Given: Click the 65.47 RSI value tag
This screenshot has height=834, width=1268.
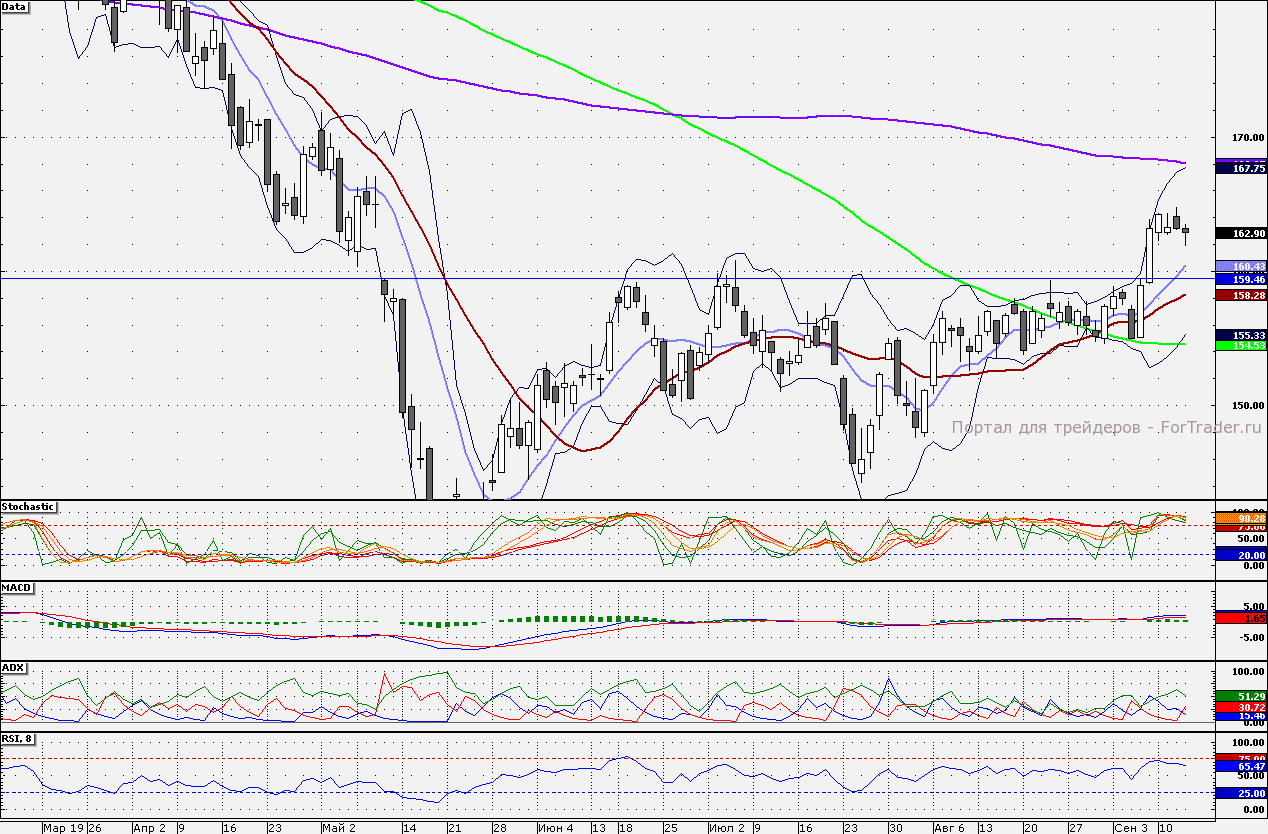Looking at the screenshot, I should pyautogui.click(x=1241, y=765).
